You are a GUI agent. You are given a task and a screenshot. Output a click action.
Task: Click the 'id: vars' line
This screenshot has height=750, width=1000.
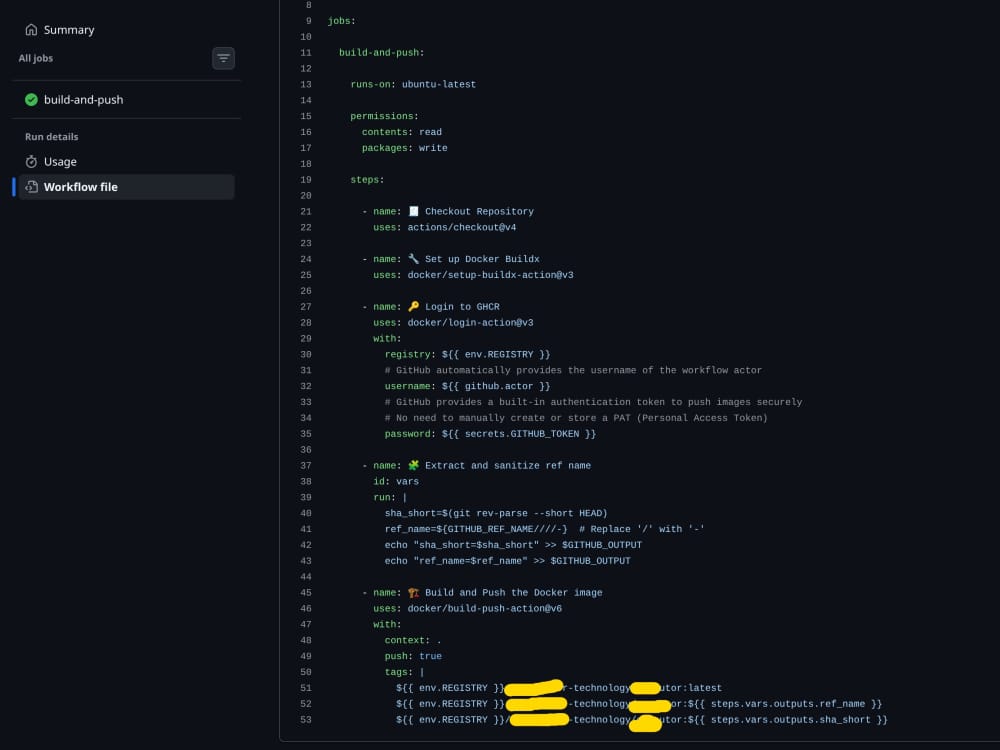[396, 482]
